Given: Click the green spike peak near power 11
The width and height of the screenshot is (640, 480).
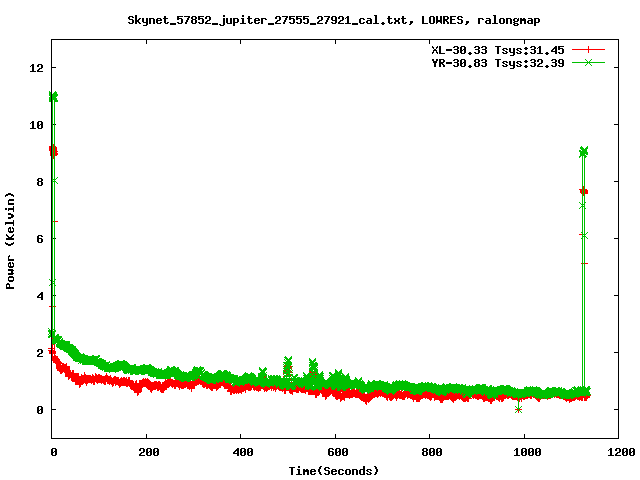Looking at the screenshot, I should click(x=53, y=97).
